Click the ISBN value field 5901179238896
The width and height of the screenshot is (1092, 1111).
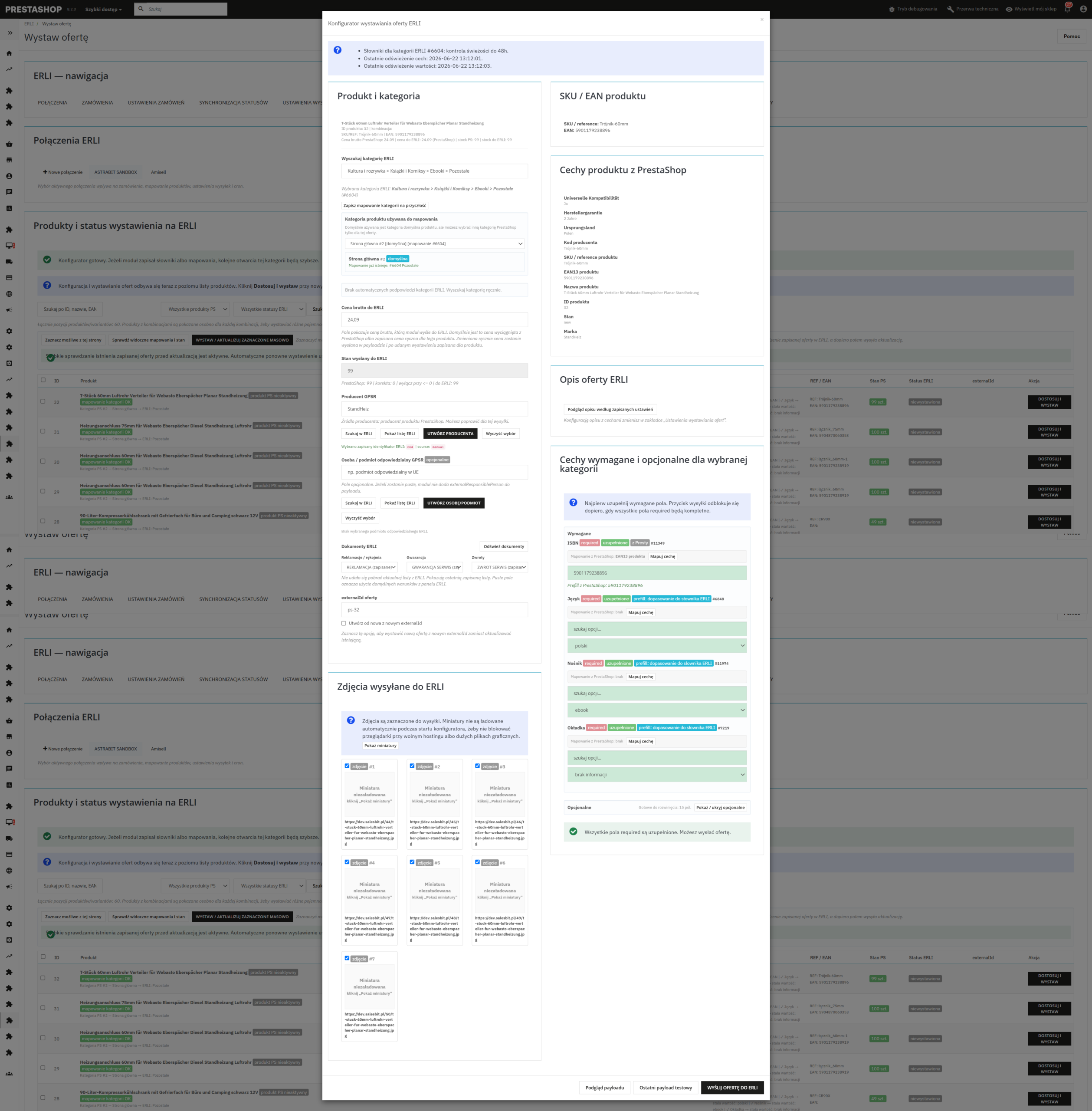pos(657,573)
